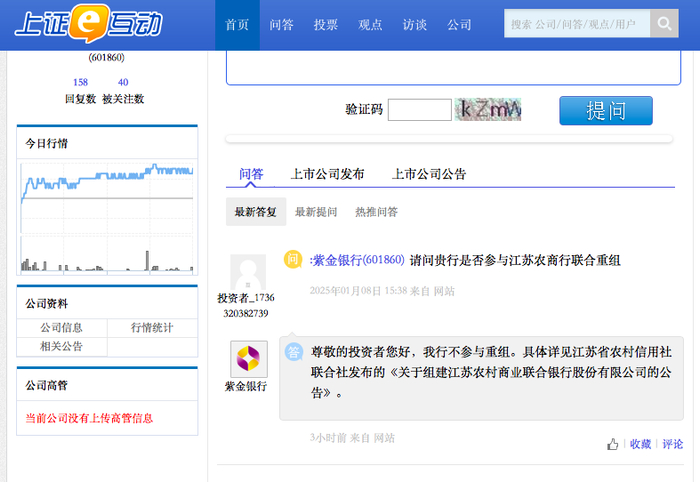Refresh the captcha image
This screenshot has height=482, width=700.
pyautogui.click(x=488, y=109)
